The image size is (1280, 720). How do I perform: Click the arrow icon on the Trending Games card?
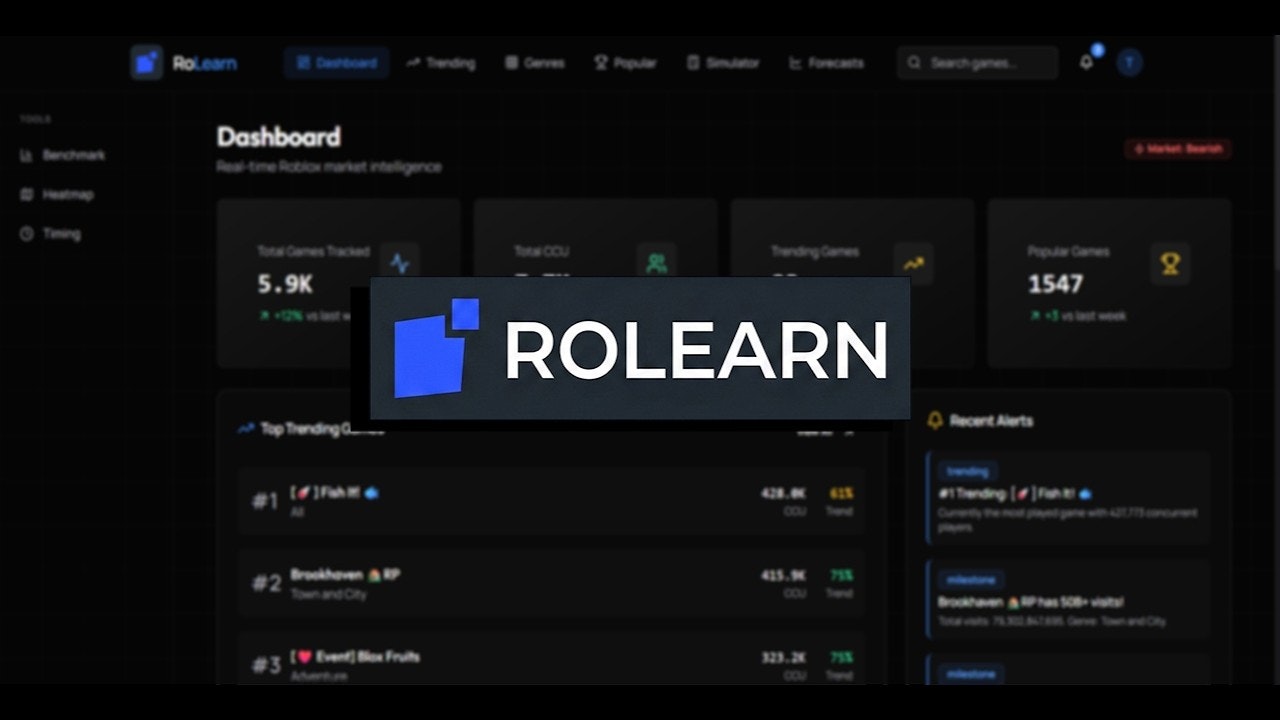pos(912,264)
